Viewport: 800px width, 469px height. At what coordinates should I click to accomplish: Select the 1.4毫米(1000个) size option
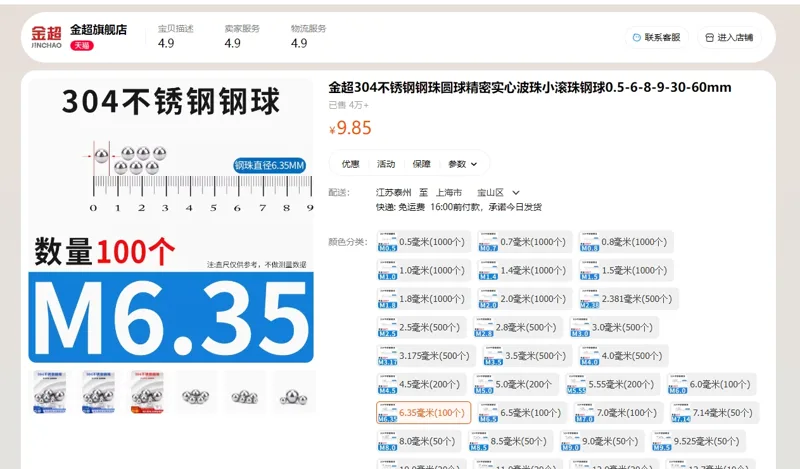(x=524, y=270)
